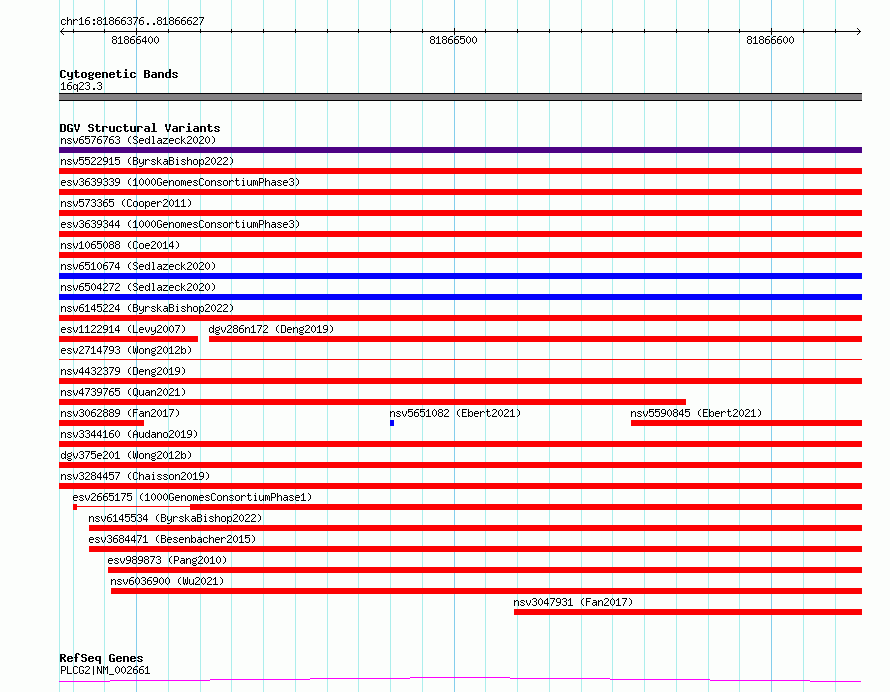Click the 81866600 ruler position
The width and height of the screenshot is (890, 692).
tap(770, 40)
